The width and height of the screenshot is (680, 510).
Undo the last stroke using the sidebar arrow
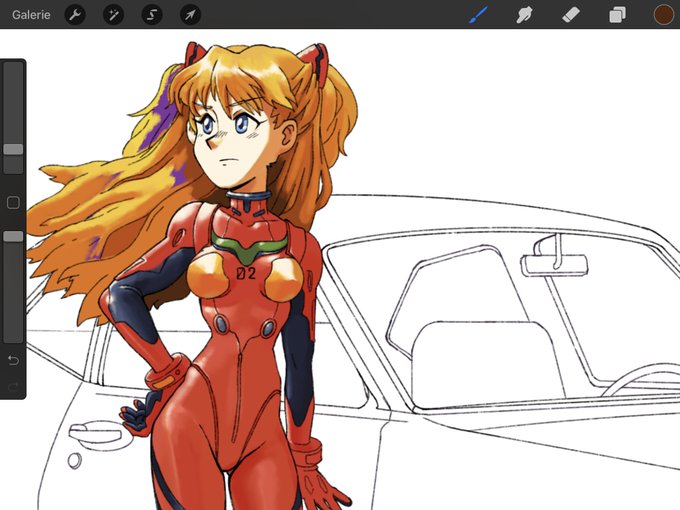[13, 360]
